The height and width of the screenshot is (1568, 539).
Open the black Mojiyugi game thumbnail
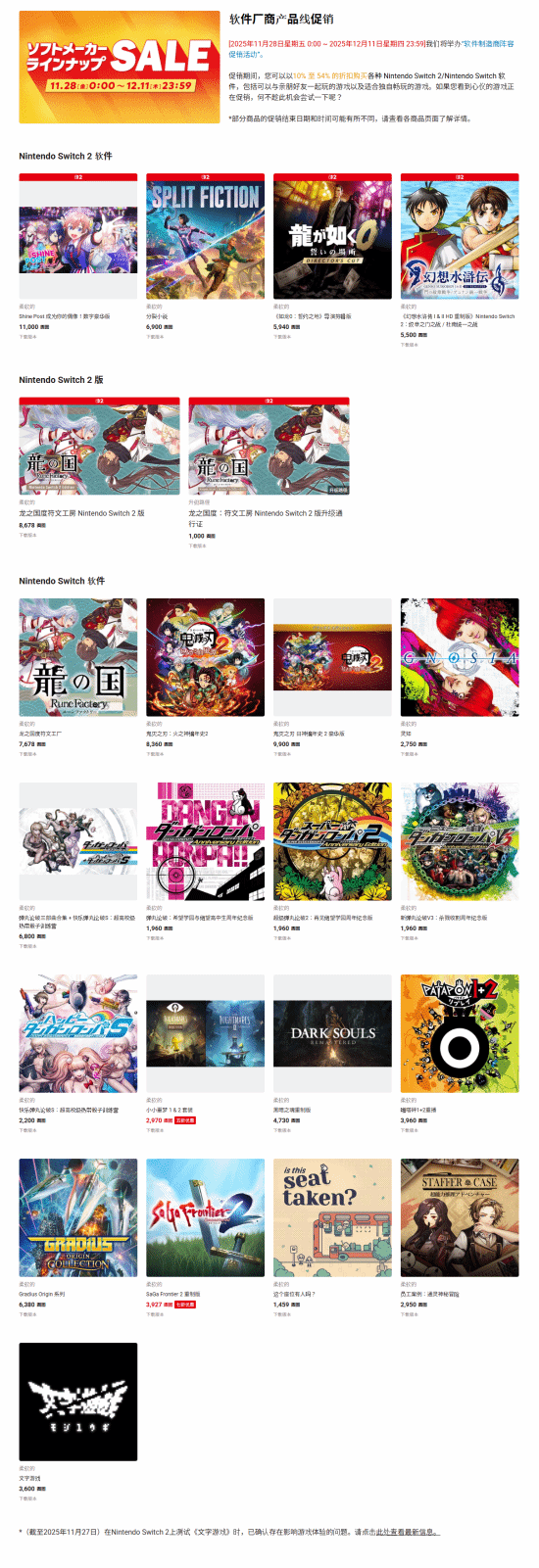78,1402
